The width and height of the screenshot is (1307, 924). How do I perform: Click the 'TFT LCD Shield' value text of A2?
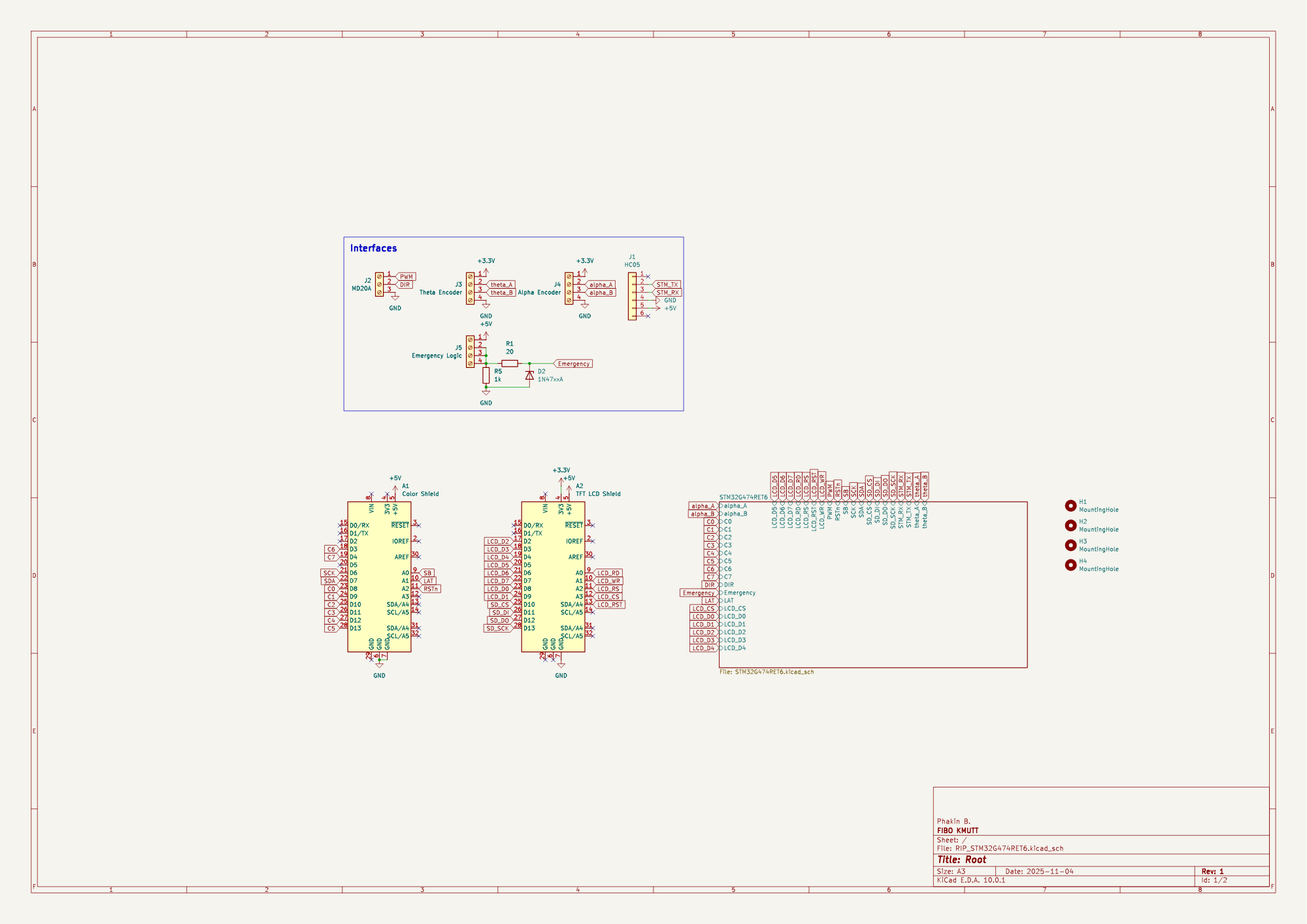pyautogui.click(x=598, y=494)
